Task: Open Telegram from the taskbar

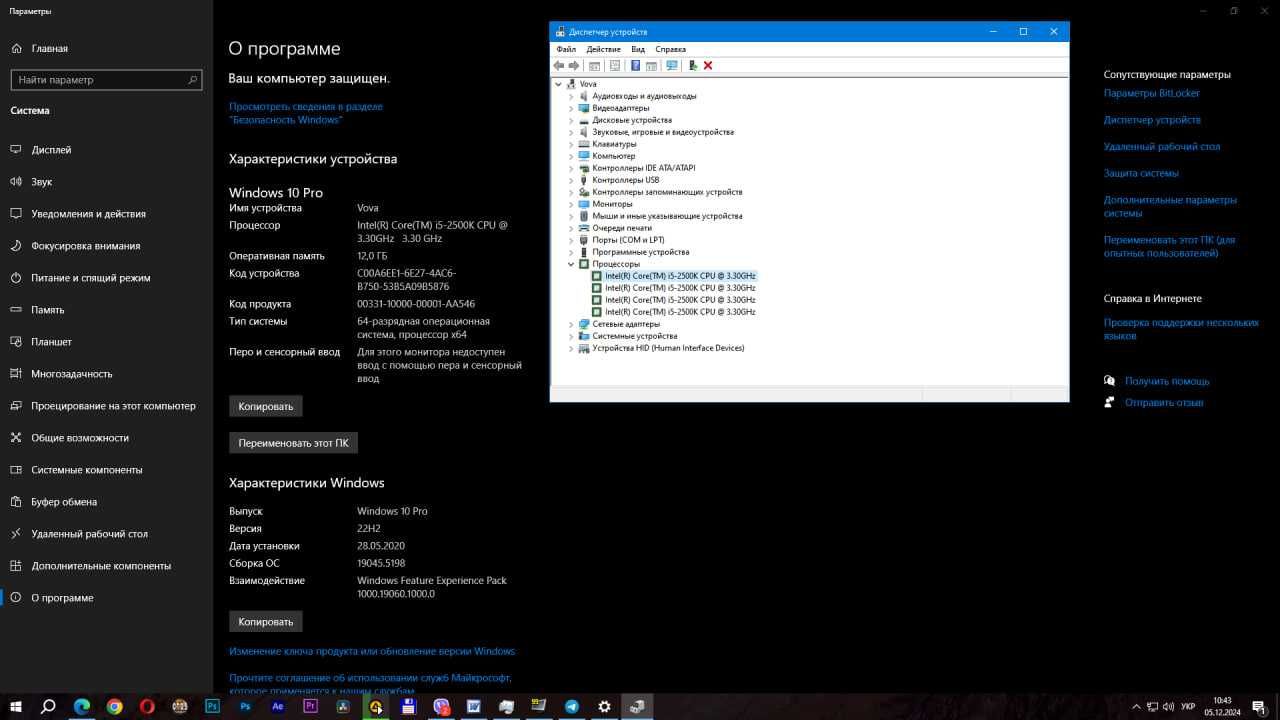Action: tap(572, 706)
